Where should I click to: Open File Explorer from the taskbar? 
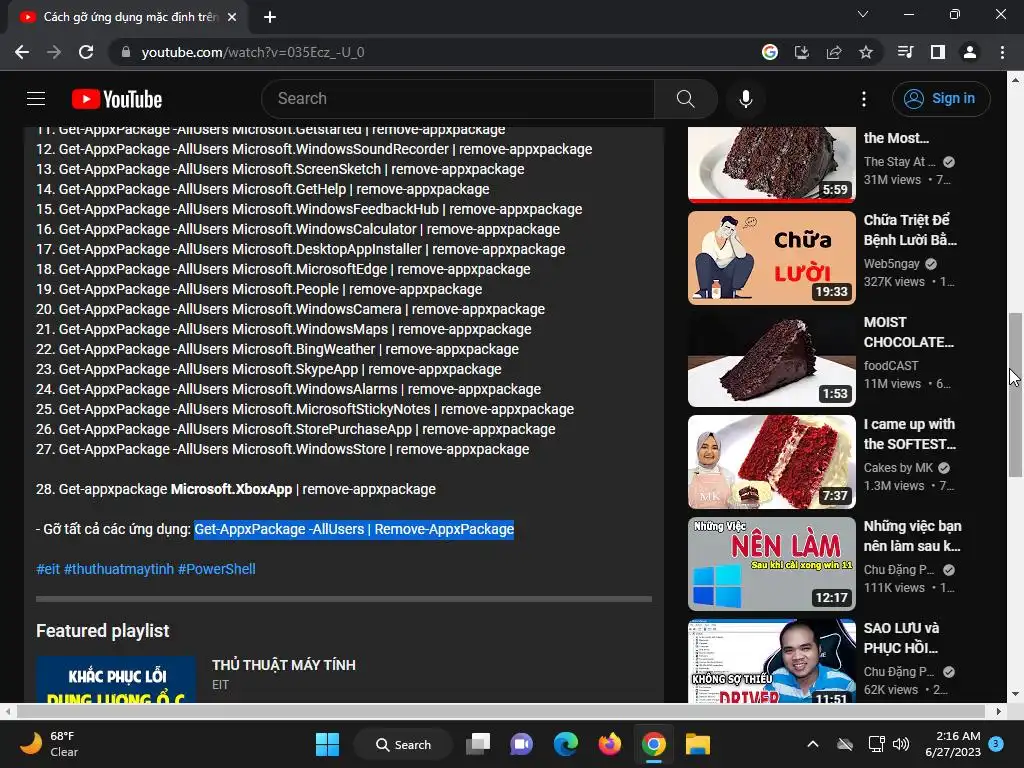(x=697, y=744)
